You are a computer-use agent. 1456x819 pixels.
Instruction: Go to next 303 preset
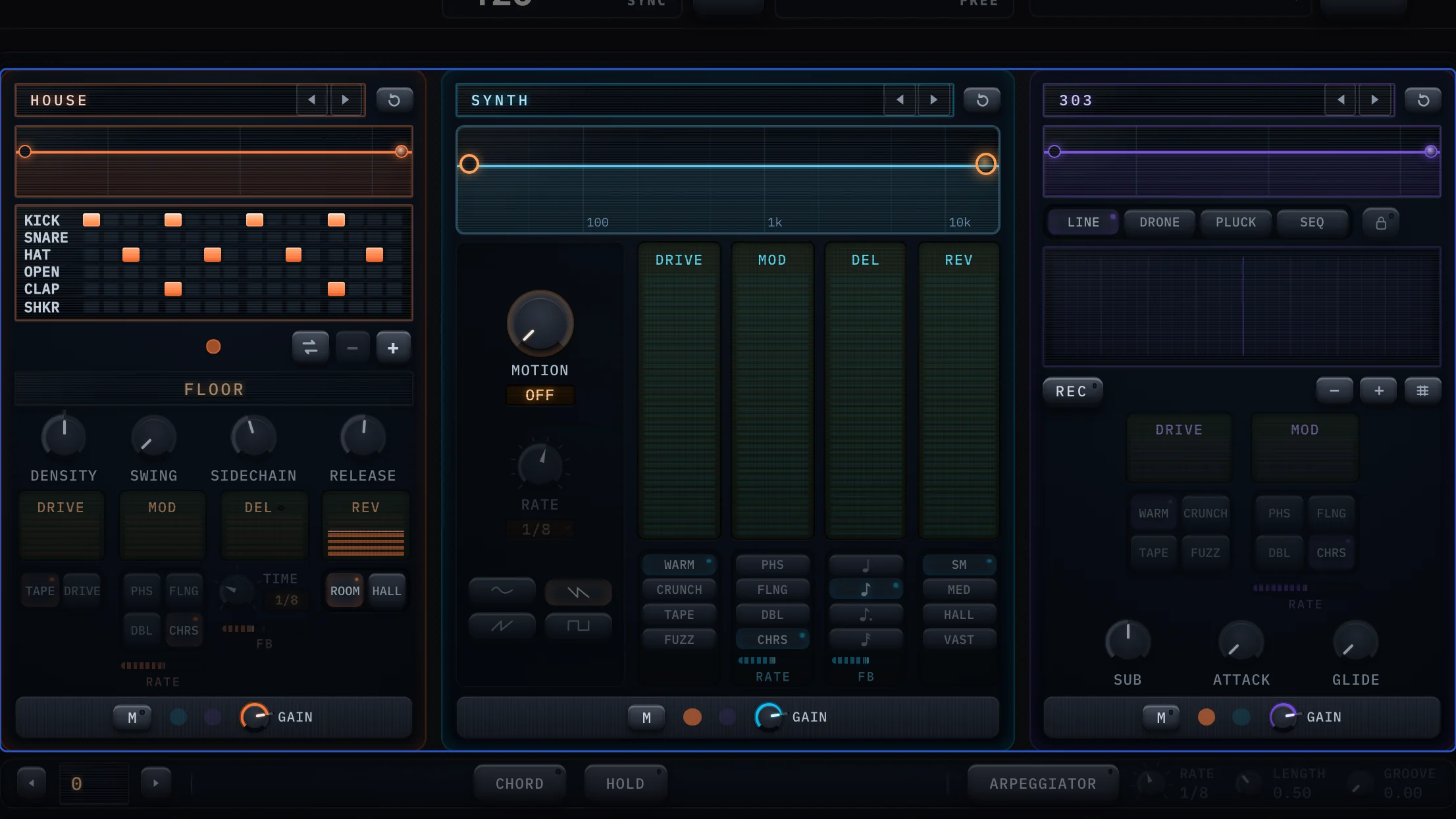1374,100
